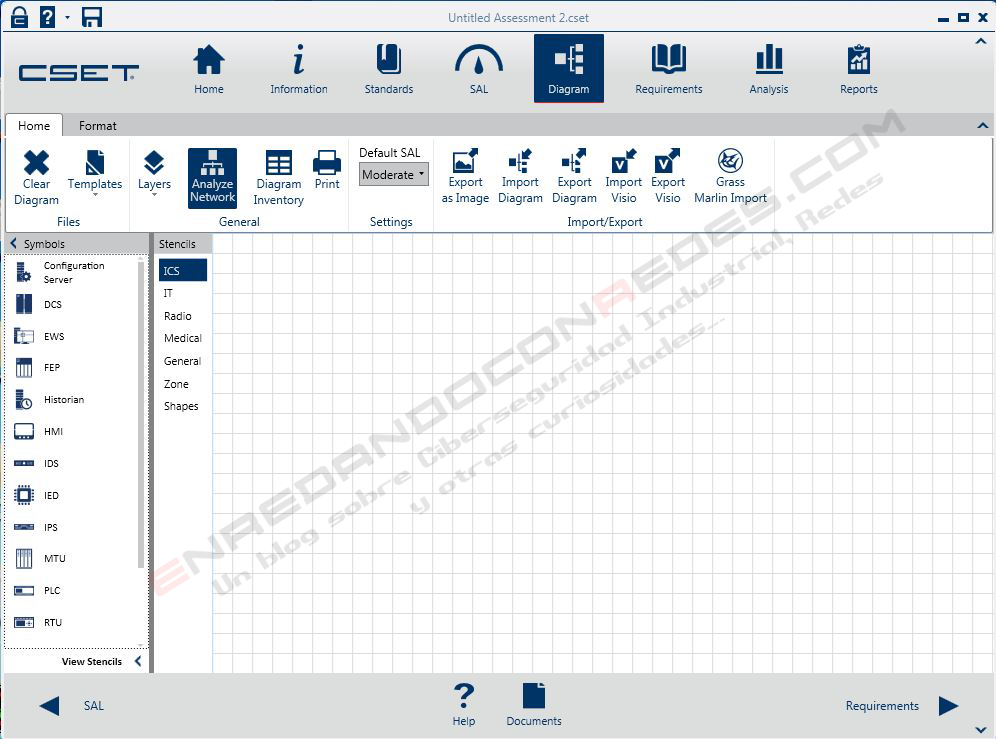Run Analyze Network

[x=212, y=175]
